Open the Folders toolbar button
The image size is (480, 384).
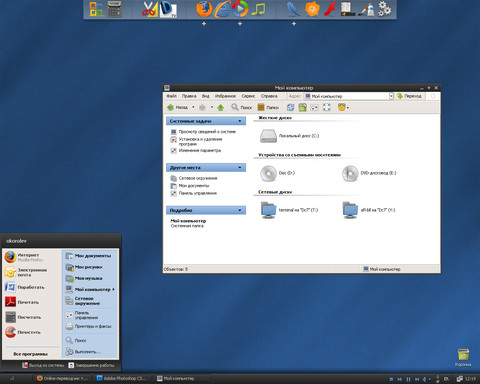(268, 107)
